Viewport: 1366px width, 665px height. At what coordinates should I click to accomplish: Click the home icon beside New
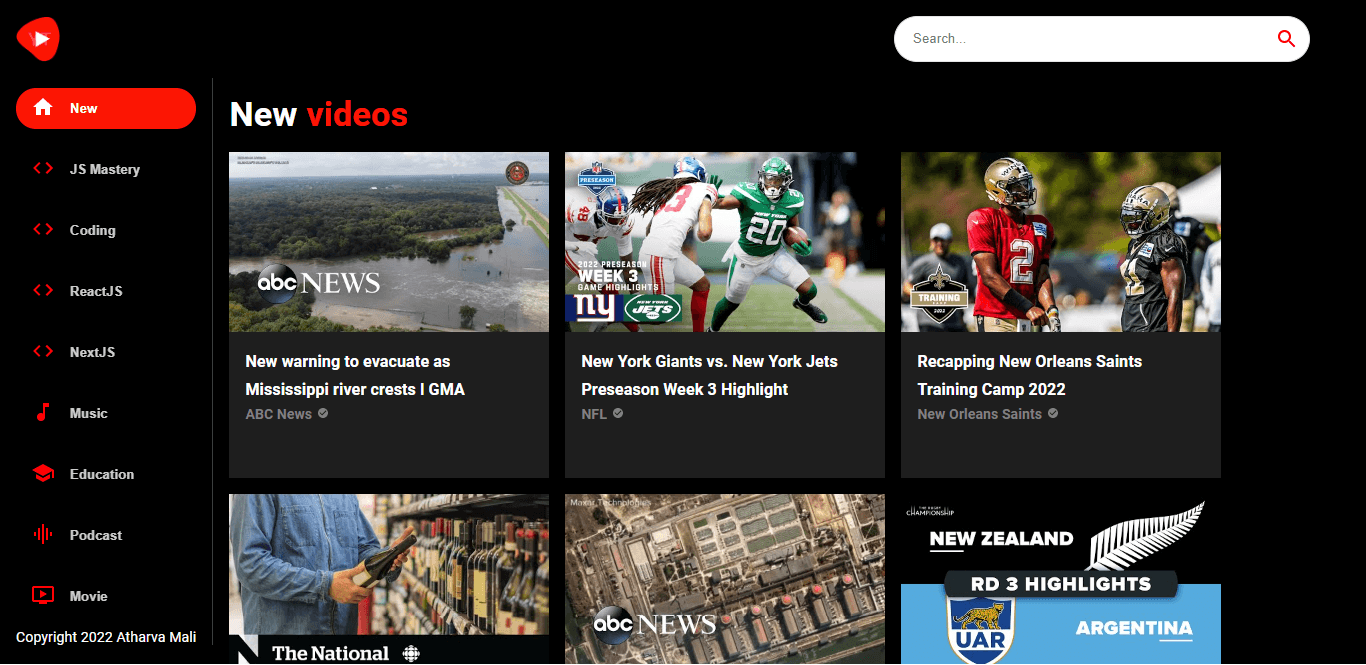click(43, 108)
